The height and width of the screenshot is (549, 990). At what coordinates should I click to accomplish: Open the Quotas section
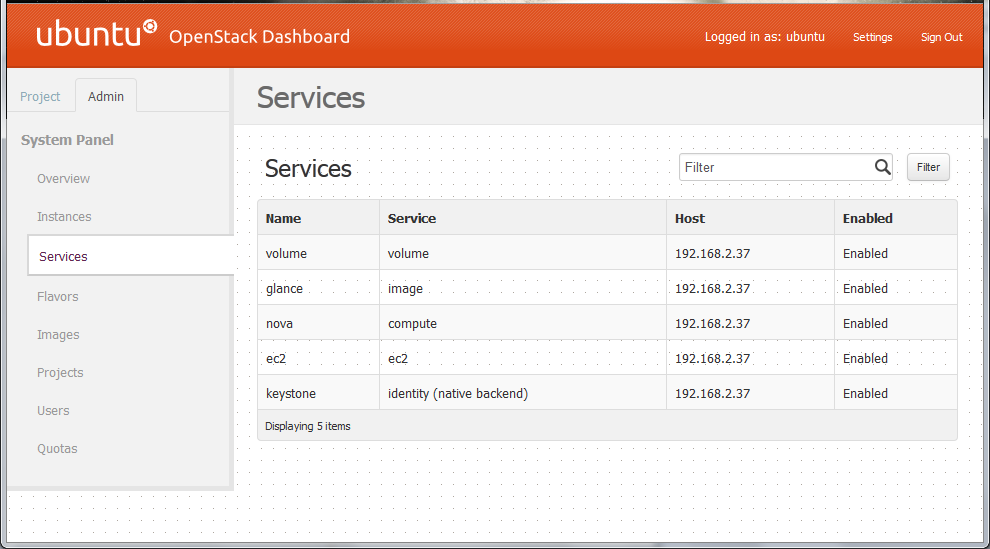[57, 449]
